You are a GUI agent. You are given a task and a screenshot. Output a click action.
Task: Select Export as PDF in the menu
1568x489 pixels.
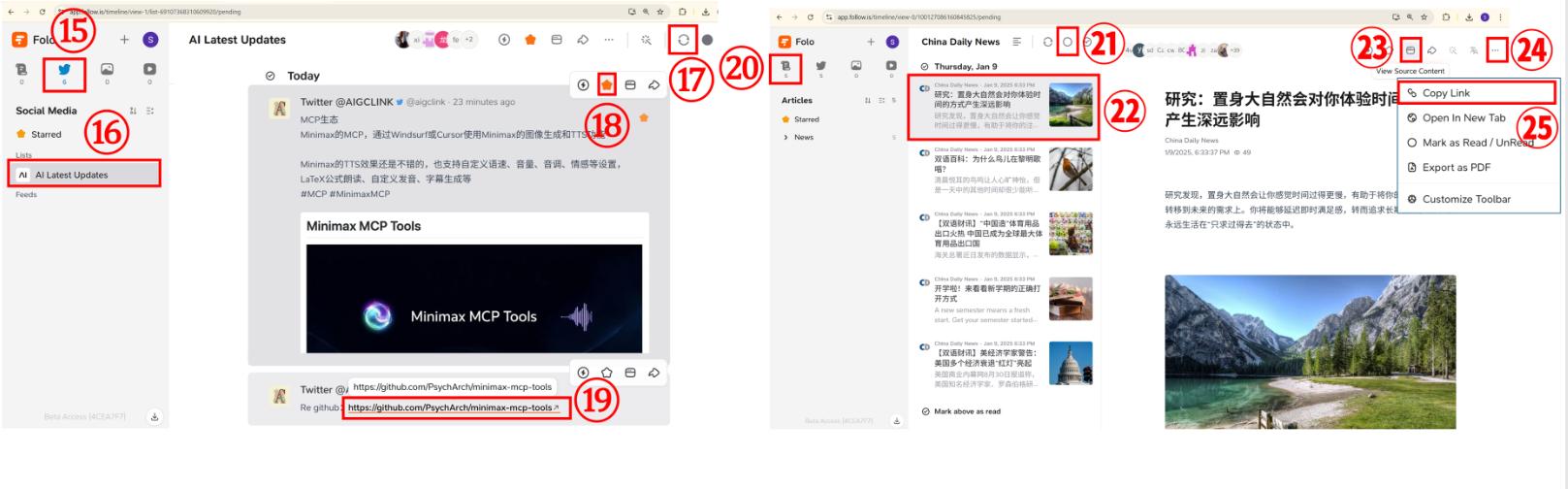coord(1456,168)
